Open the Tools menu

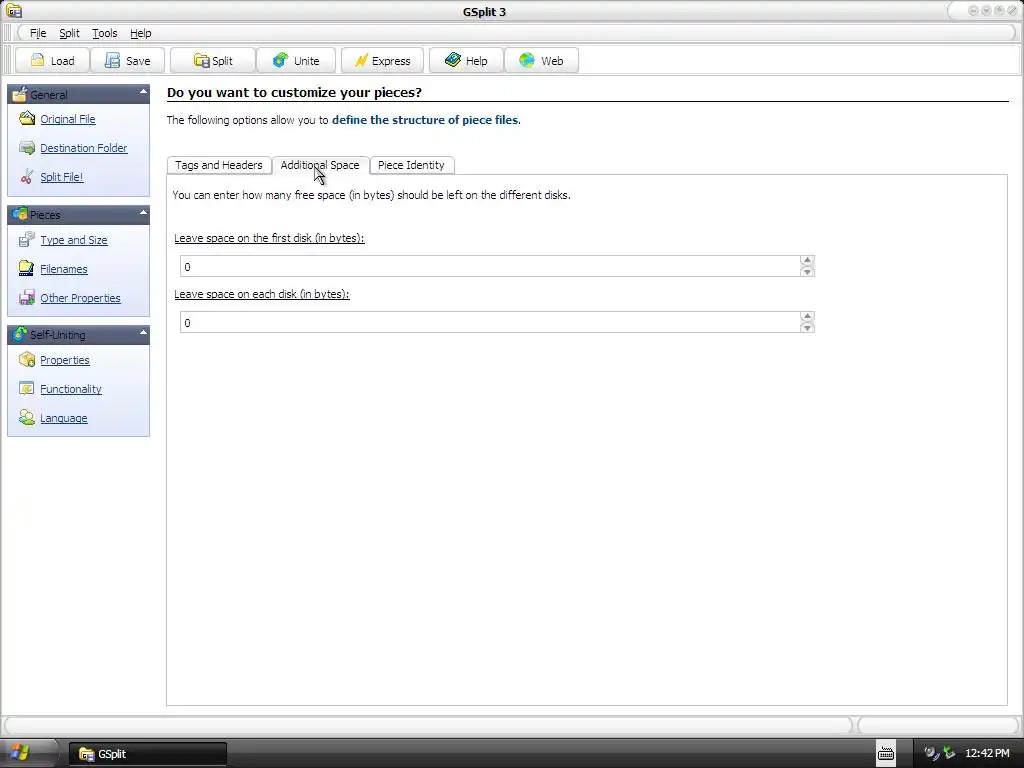[104, 33]
